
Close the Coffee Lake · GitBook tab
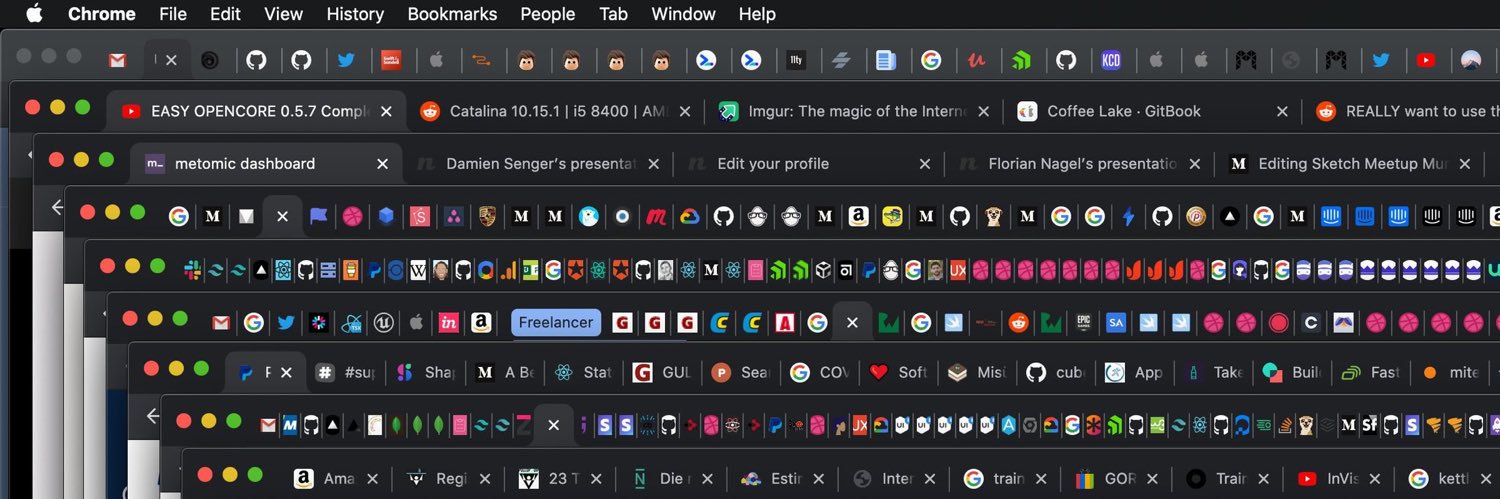coord(1282,111)
